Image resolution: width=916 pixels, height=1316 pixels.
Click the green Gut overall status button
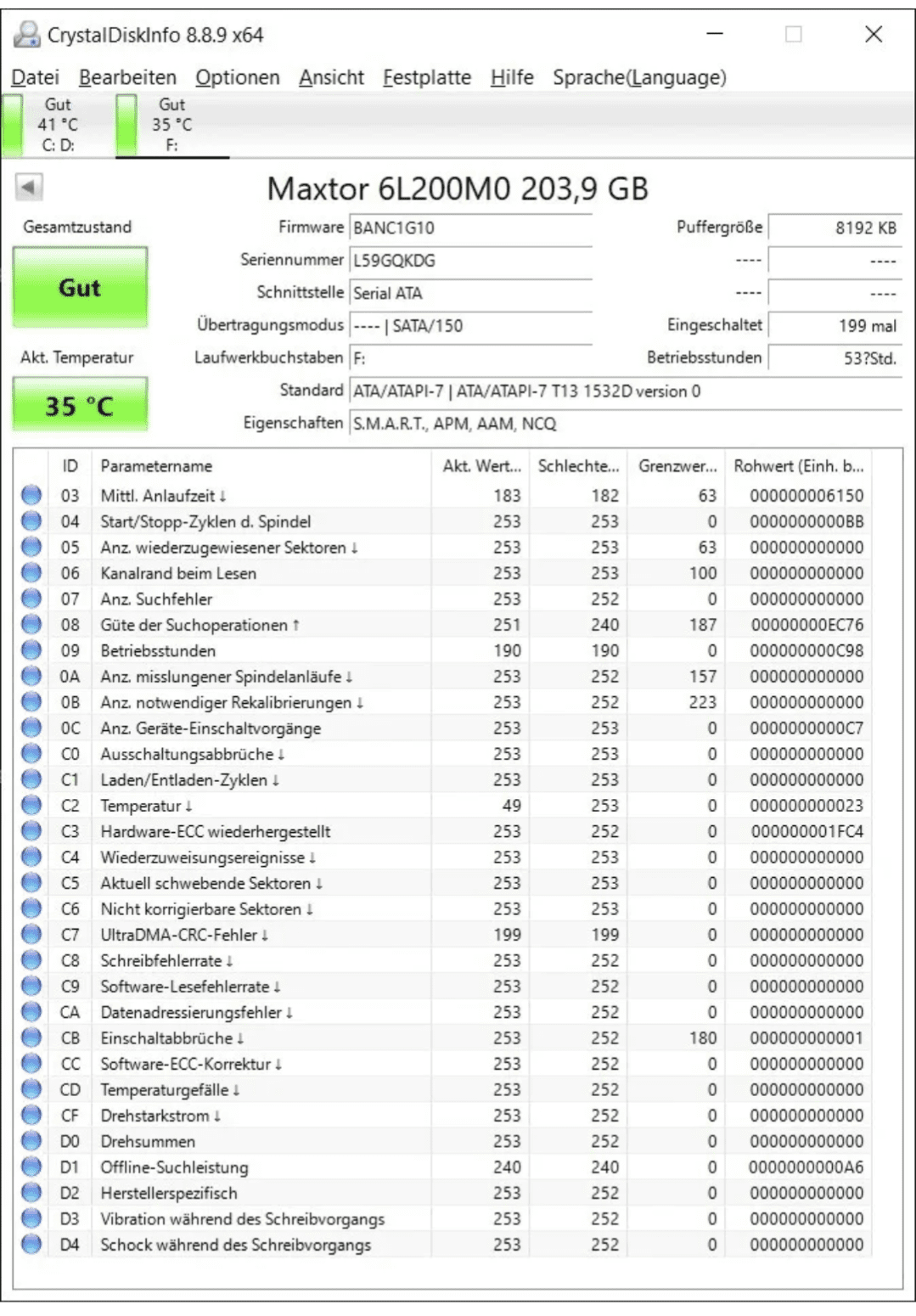pyautogui.click(x=80, y=287)
